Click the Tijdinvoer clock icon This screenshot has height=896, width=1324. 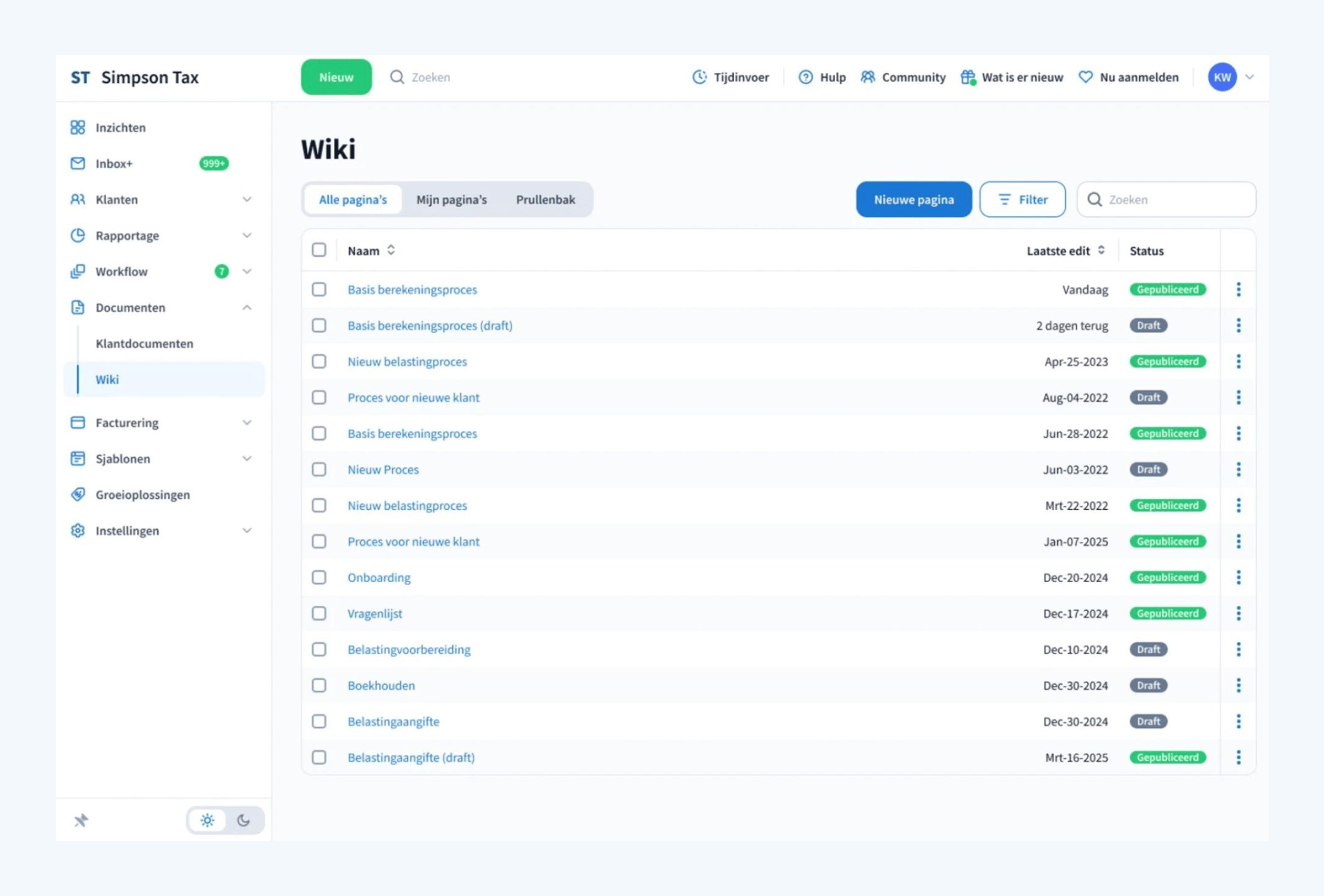699,77
